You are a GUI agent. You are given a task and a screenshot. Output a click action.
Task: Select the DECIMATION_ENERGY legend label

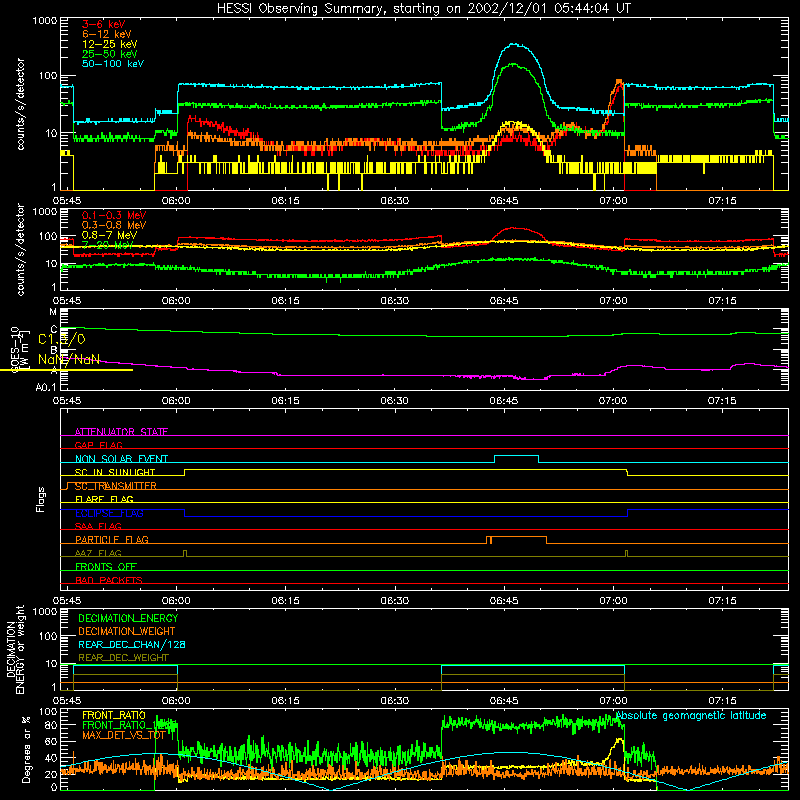pyautogui.click(x=128, y=618)
